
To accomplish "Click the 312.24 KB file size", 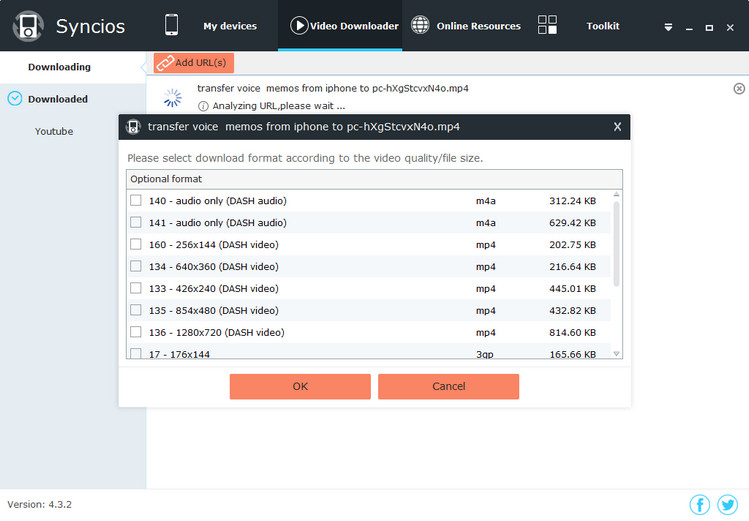I will click(572, 201).
